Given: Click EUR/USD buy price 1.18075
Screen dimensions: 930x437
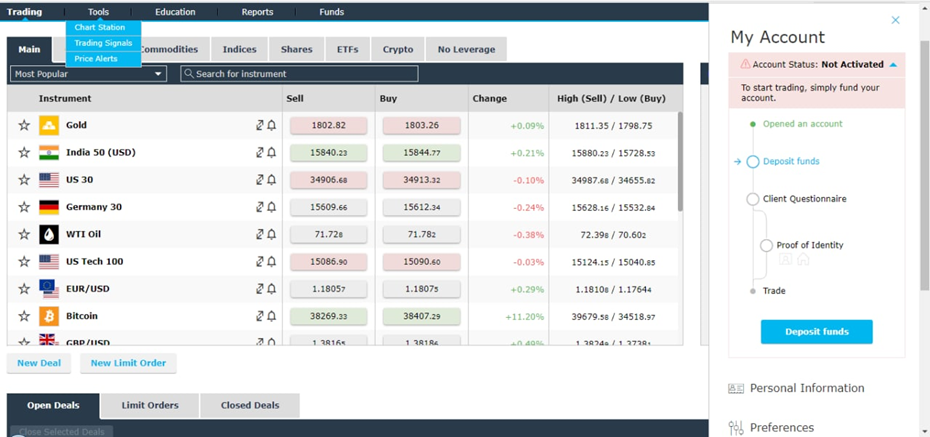Looking at the screenshot, I should (422, 289).
